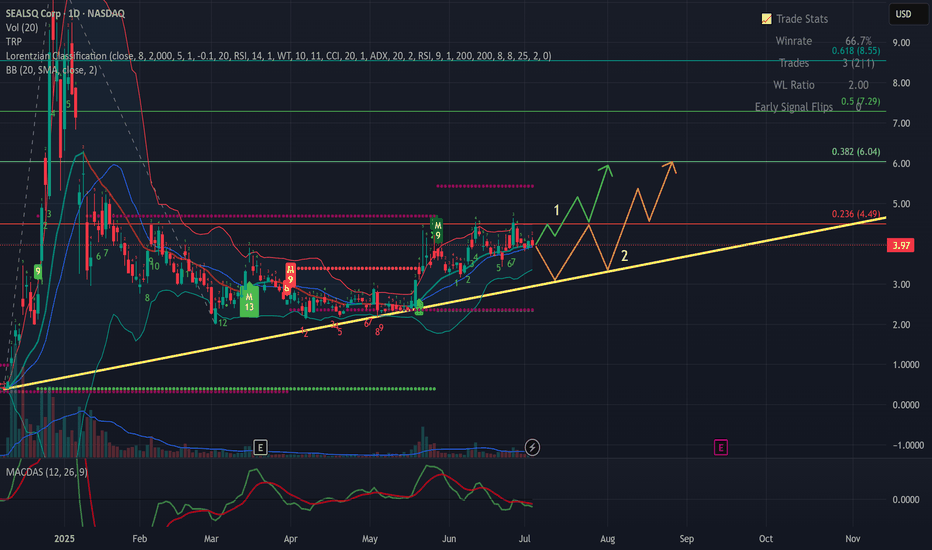Click the Winrate 66.7% value
Screen dimensions: 932x550
(858, 41)
